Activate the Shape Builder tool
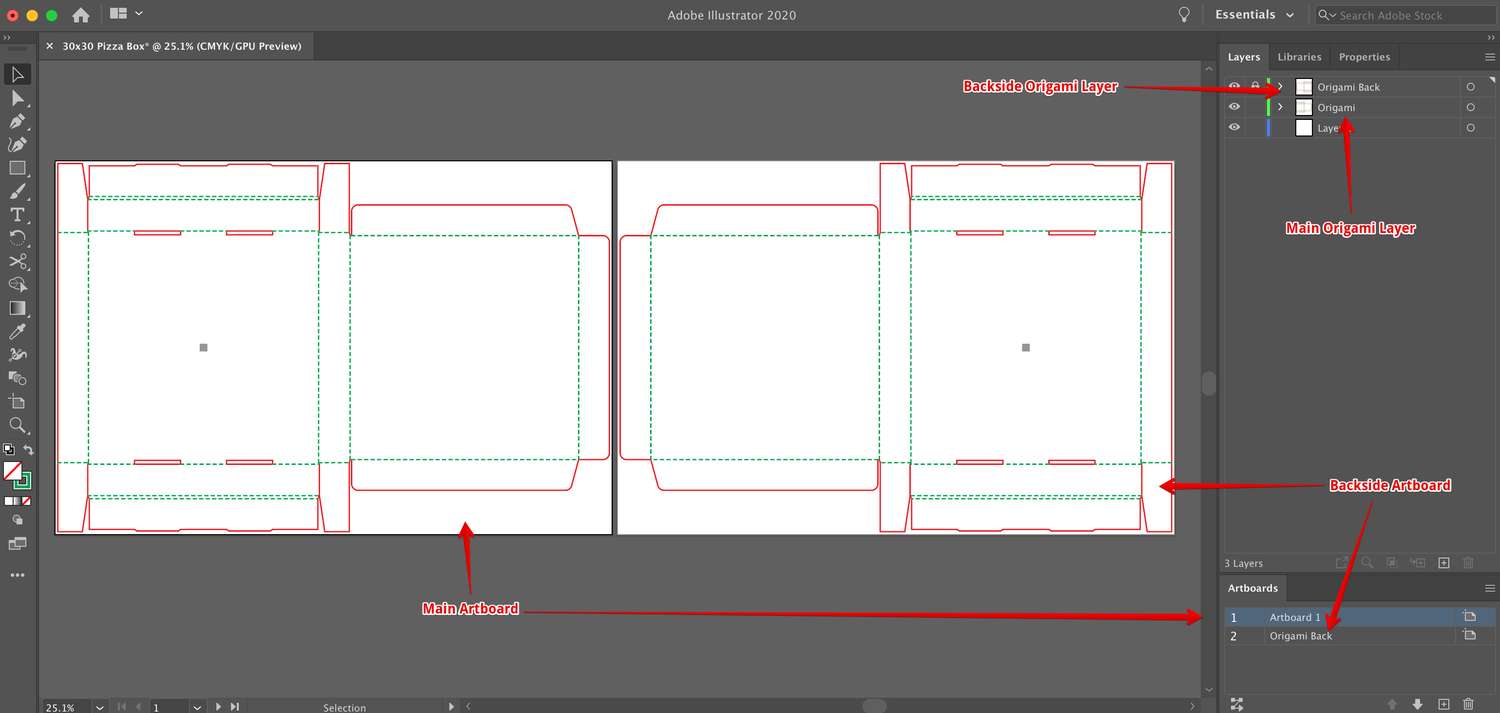The width and height of the screenshot is (1500, 713). tap(17, 285)
